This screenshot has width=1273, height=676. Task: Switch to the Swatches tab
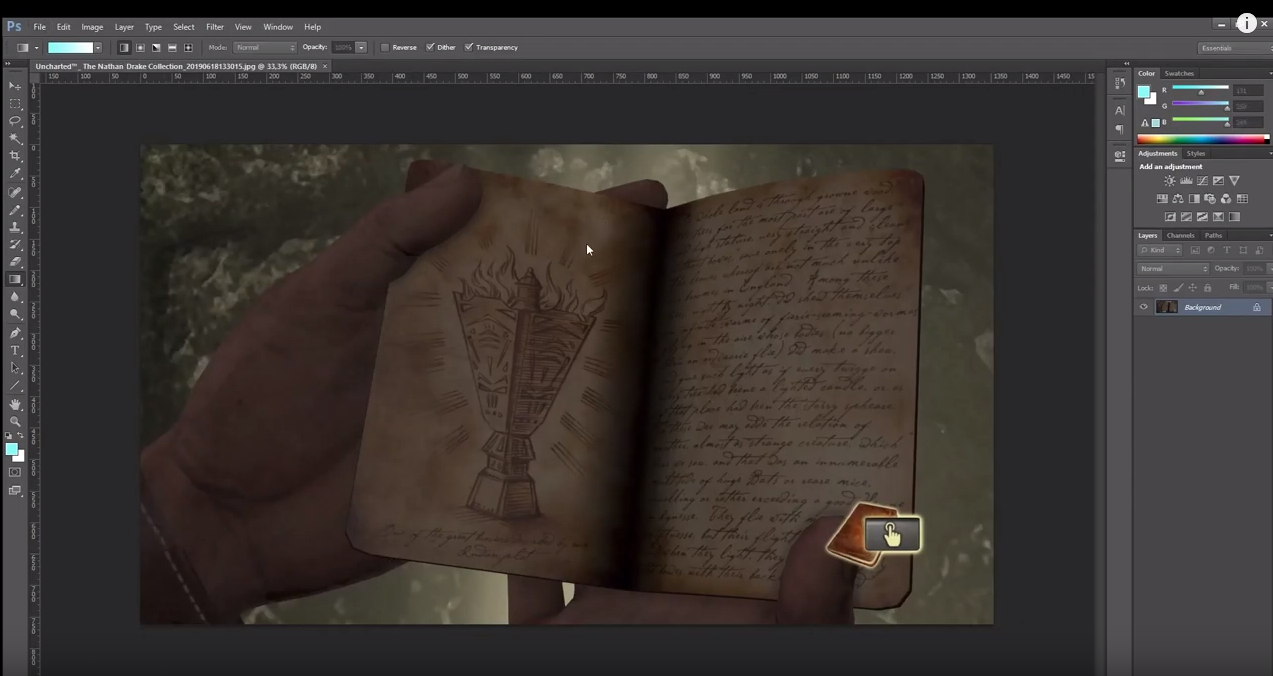coord(1179,73)
